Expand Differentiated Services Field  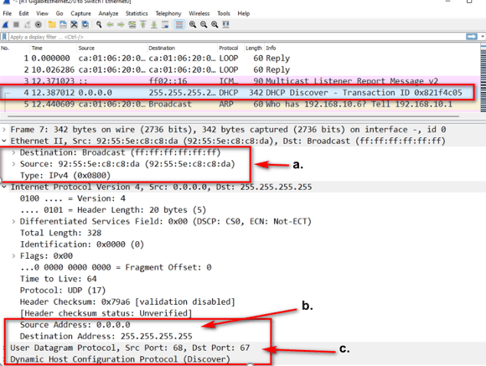[x=13, y=221]
